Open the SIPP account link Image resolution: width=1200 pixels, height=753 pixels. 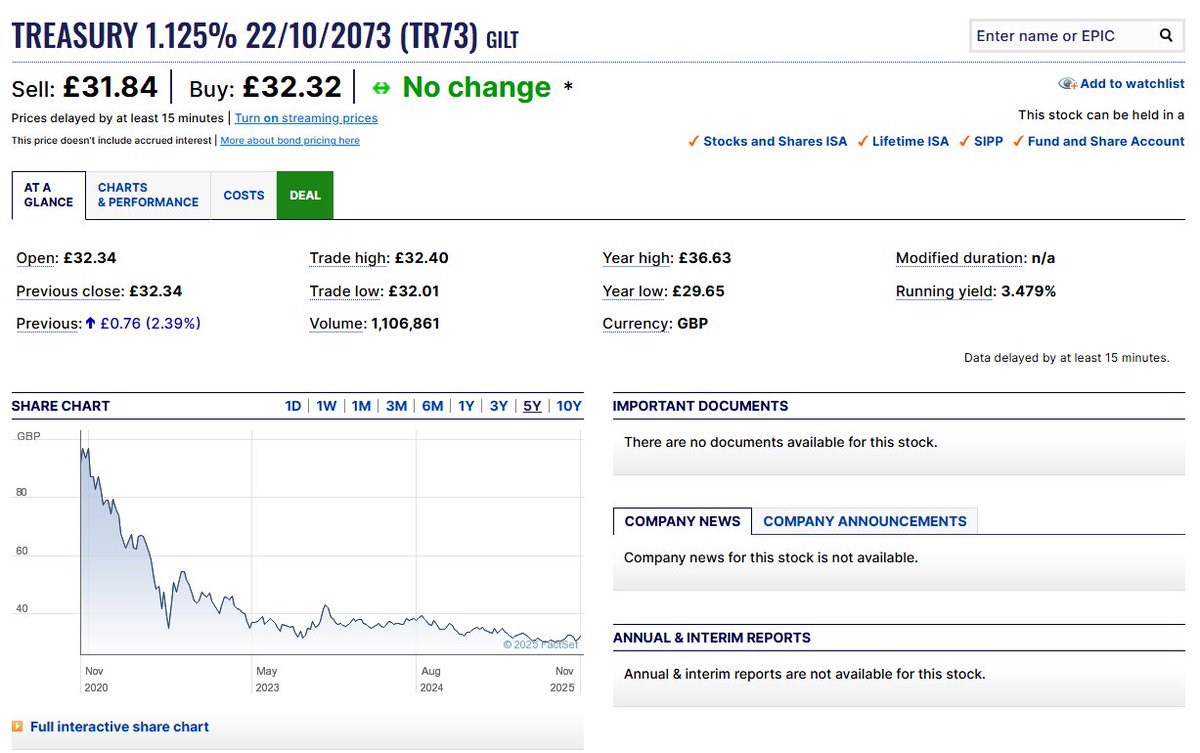pos(988,141)
